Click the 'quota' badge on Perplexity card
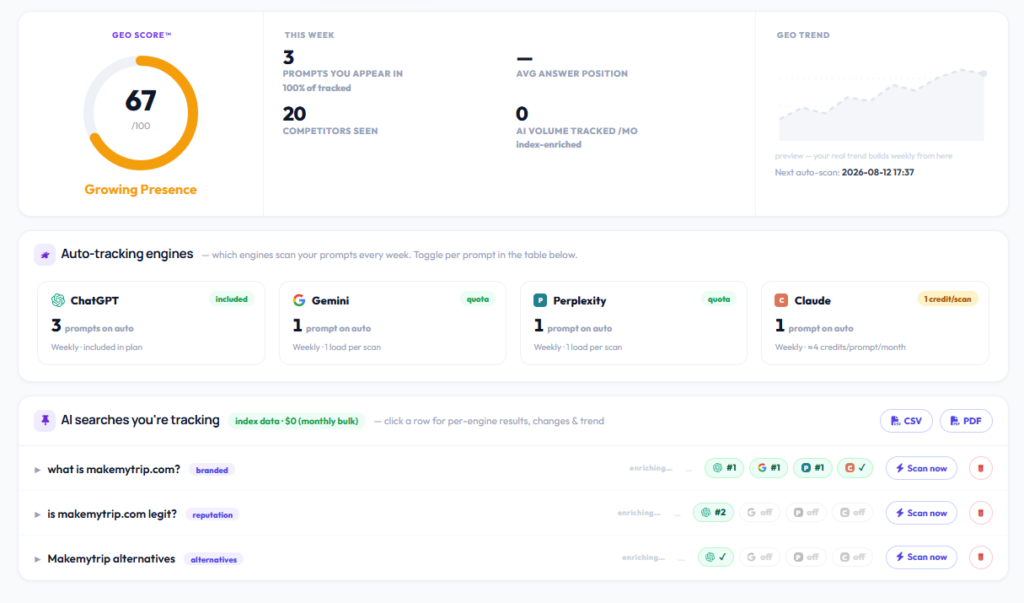 pos(718,299)
